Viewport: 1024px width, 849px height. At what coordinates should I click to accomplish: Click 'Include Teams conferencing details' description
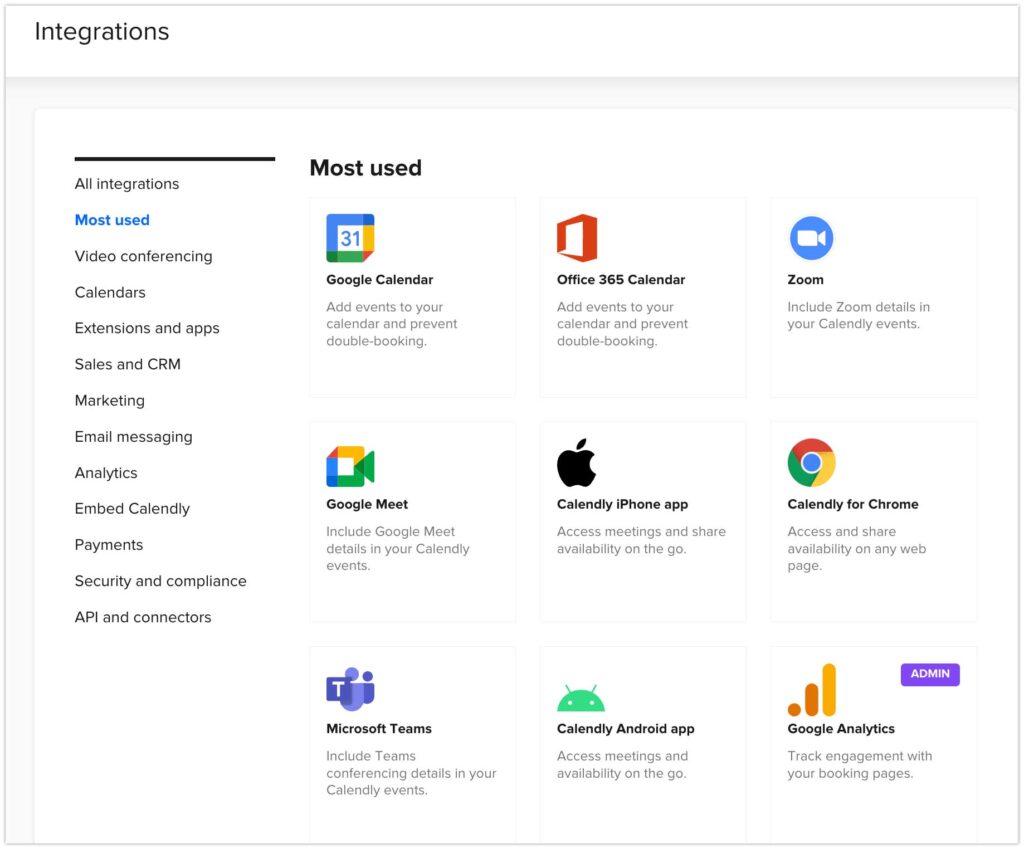coord(411,773)
